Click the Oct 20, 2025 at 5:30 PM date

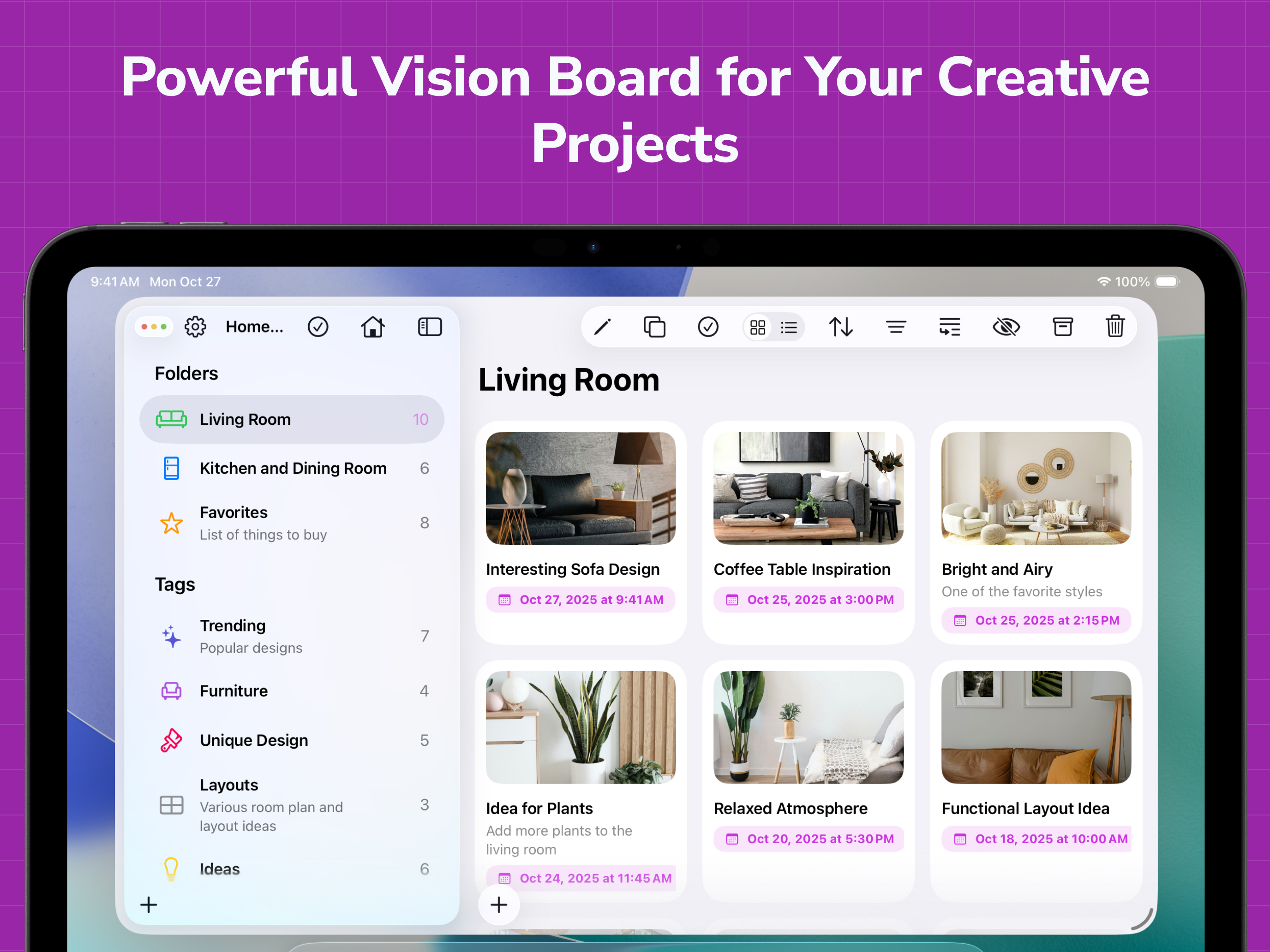[809, 839]
